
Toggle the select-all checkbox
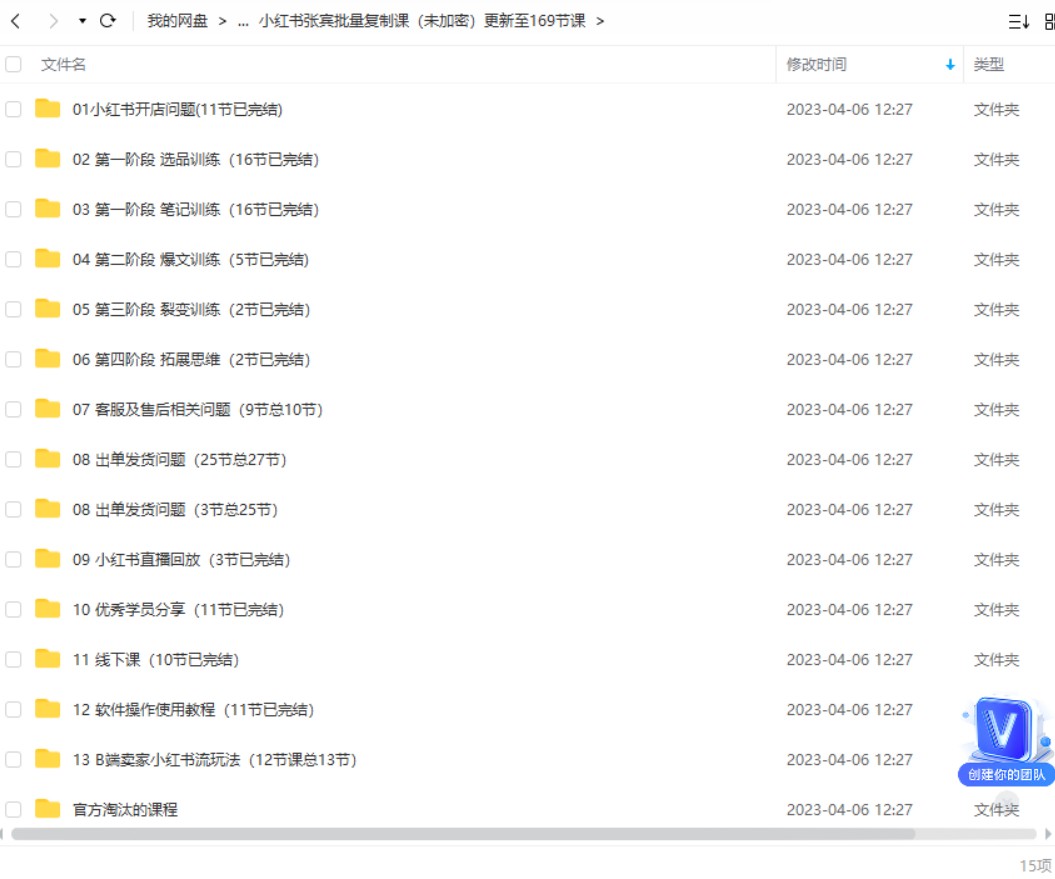pyautogui.click(x=13, y=65)
